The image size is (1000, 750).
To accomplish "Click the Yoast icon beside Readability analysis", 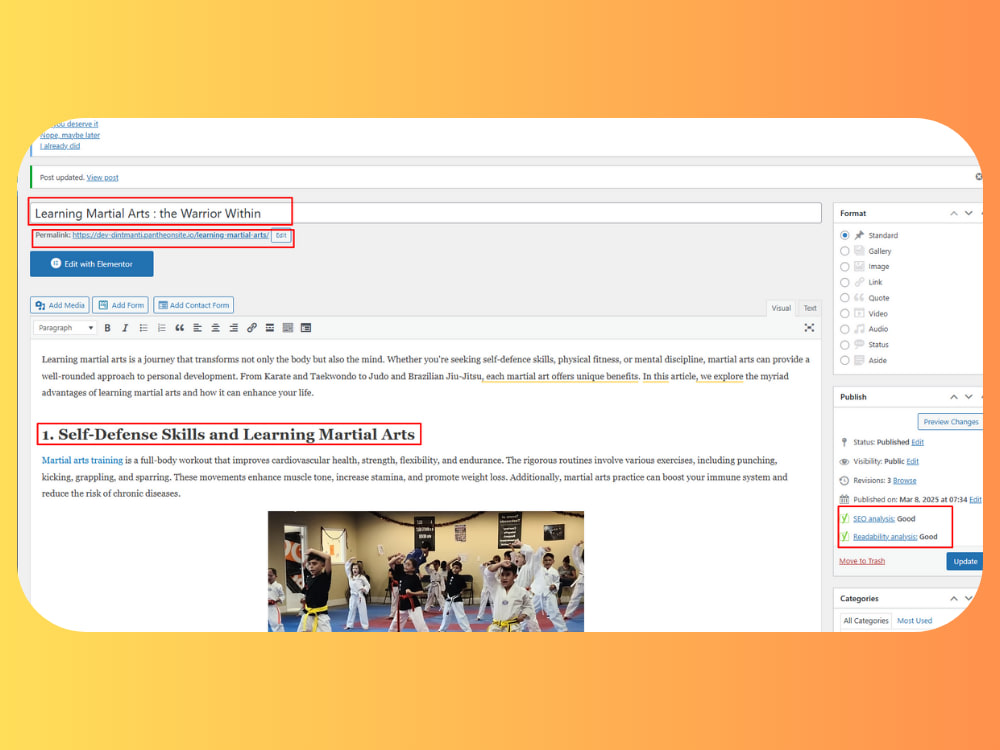I will coord(845,536).
